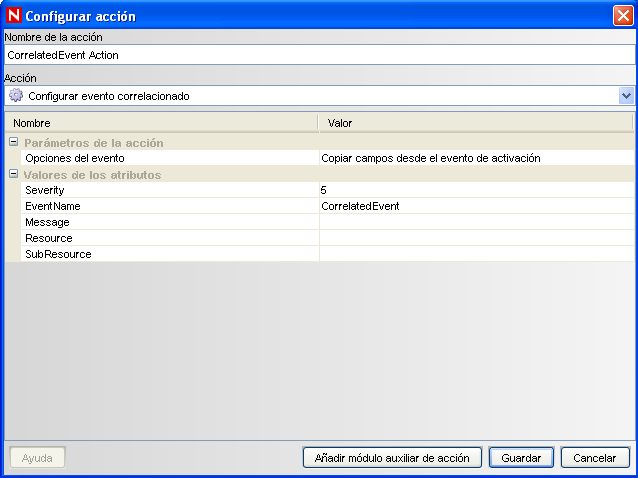Click the Valor column header

pos(476,123)
